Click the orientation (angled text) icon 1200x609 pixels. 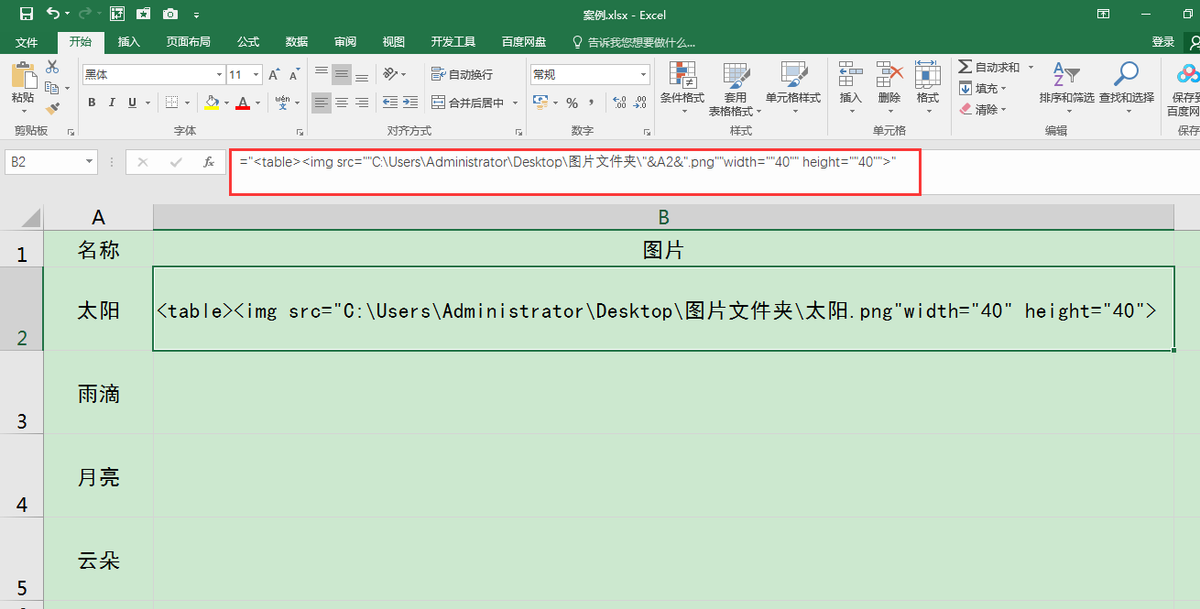click(x=391, y=74)
